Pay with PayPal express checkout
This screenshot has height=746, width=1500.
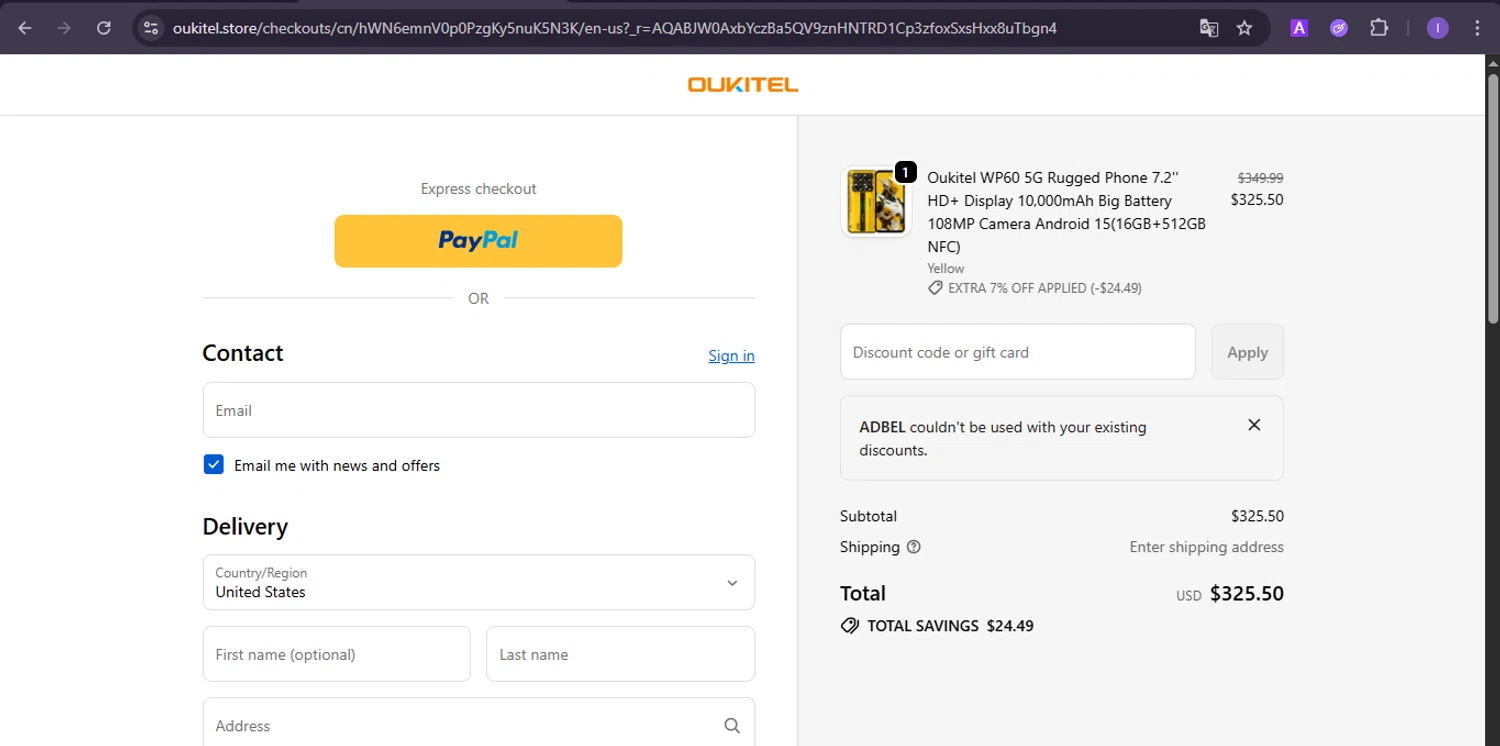pyautogui.click(x=478, y=241)
